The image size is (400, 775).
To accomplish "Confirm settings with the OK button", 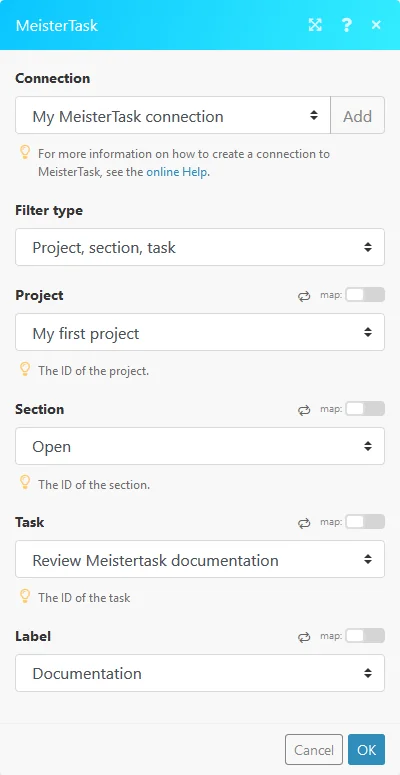I will [x=366, y=749].
